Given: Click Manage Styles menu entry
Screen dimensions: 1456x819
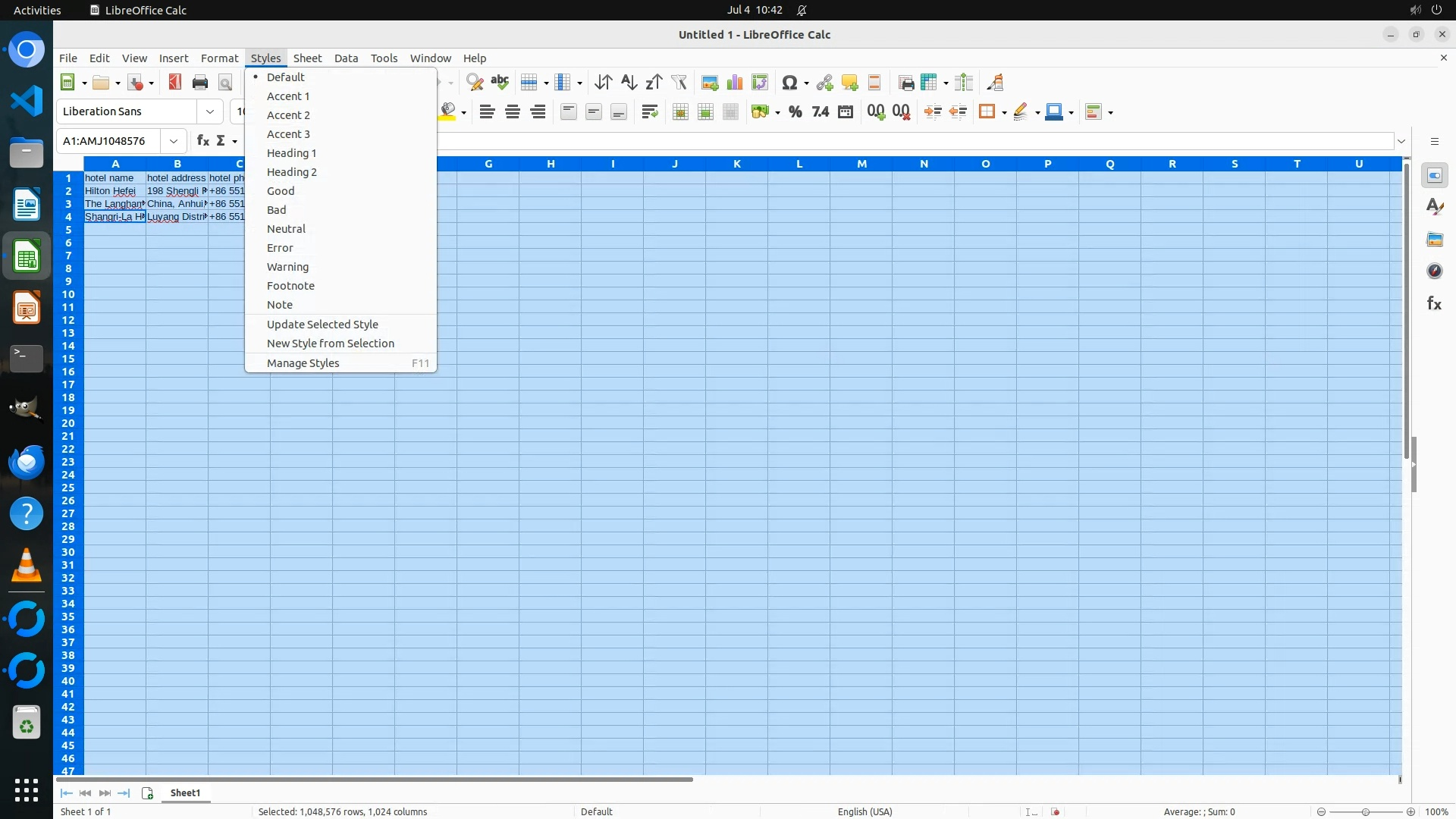Looking at the screenshot, I should 303,363.
